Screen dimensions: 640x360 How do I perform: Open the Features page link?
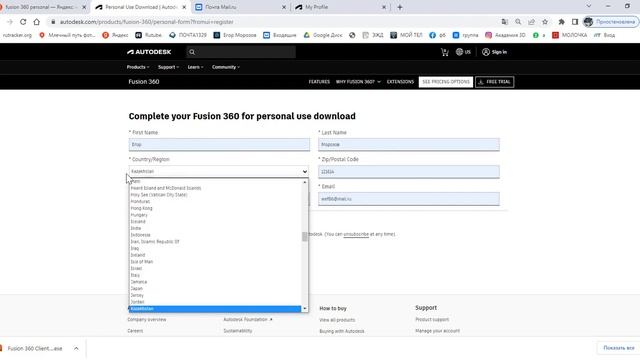[319, 82]
